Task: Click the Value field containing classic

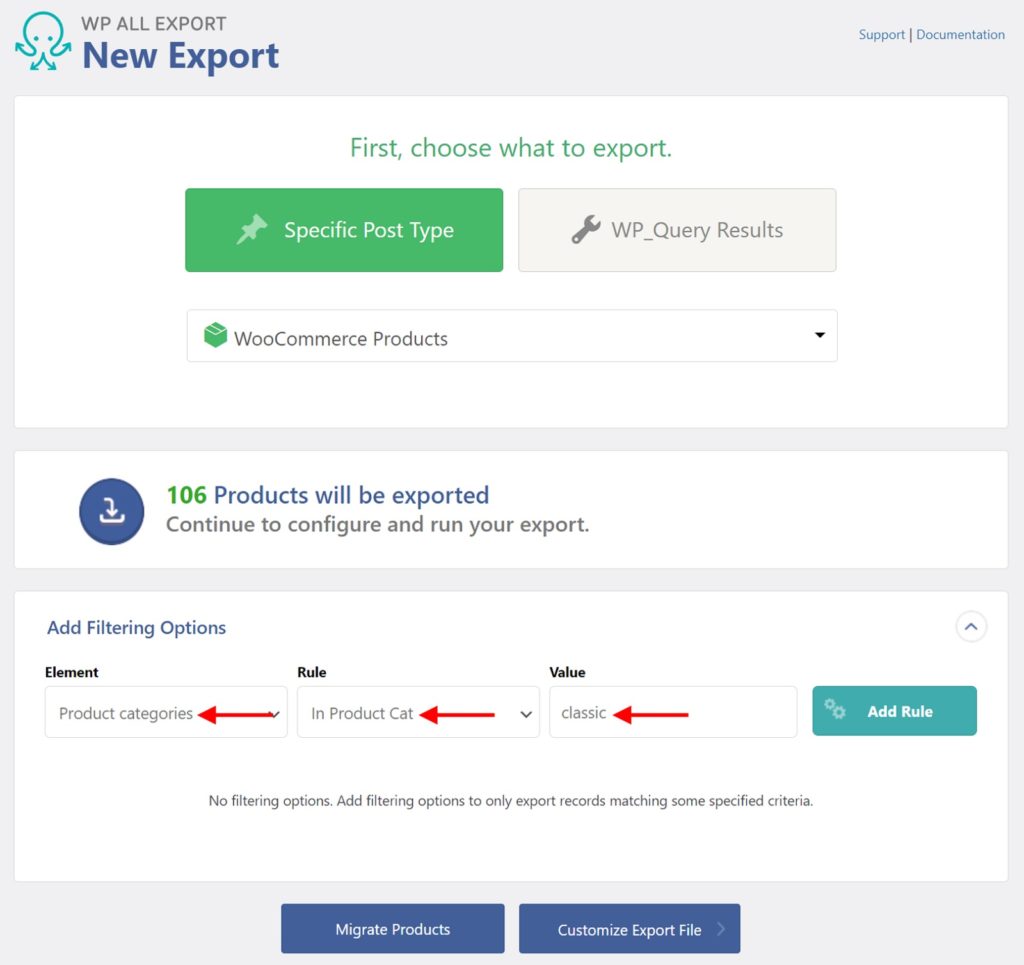Action: click(672, 712)
